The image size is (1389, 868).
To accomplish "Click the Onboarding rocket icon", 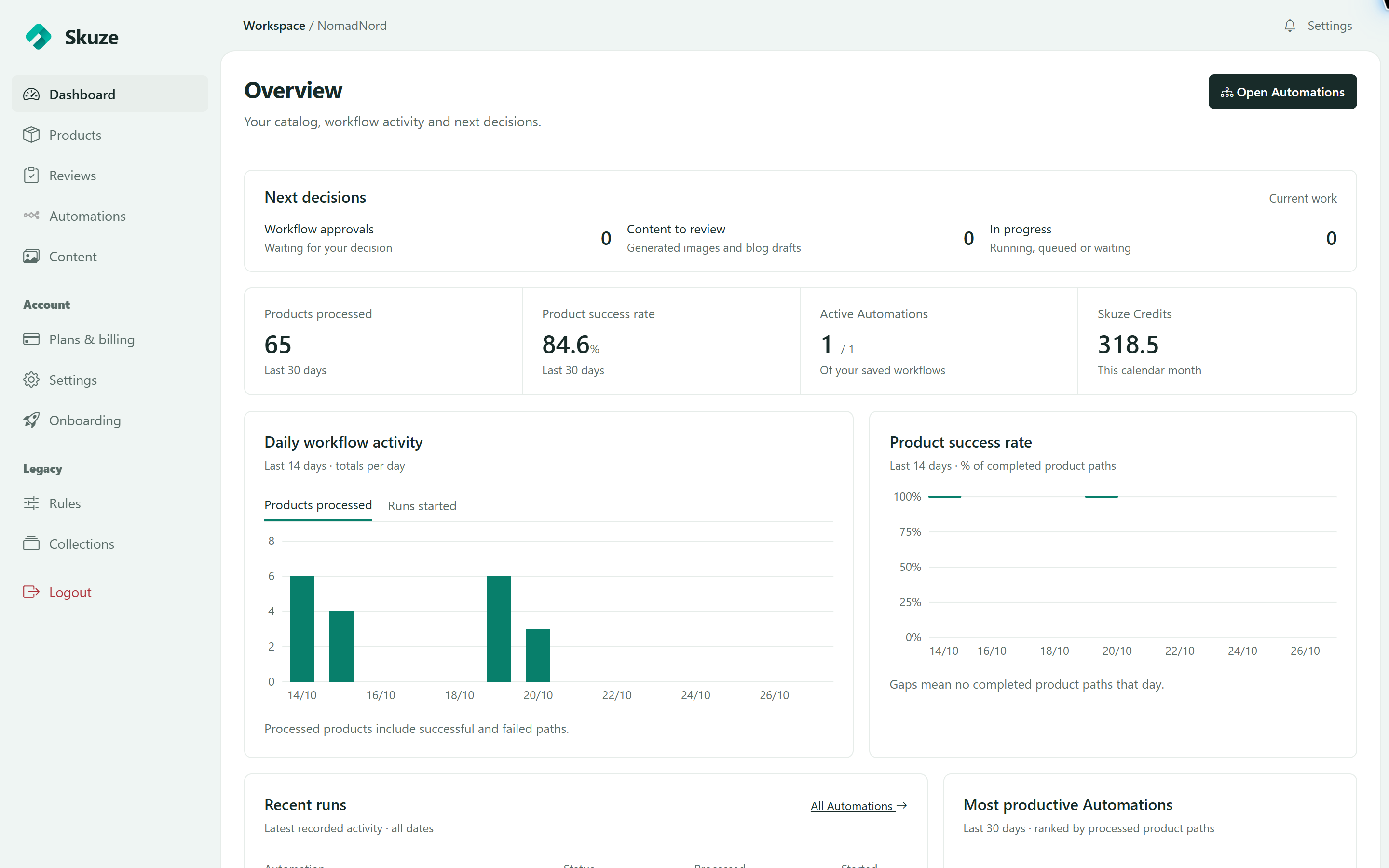I will (31, 420).
